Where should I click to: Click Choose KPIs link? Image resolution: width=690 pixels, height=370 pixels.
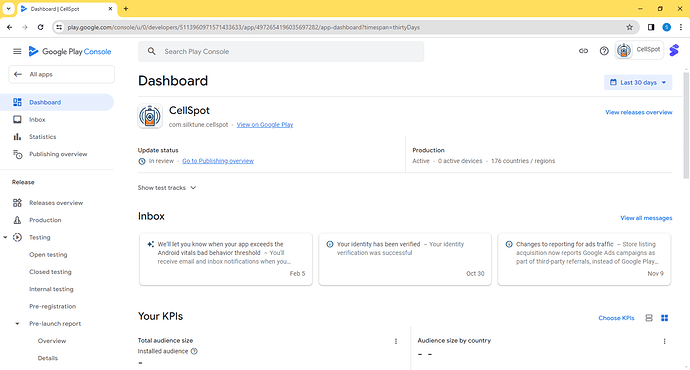616,318
